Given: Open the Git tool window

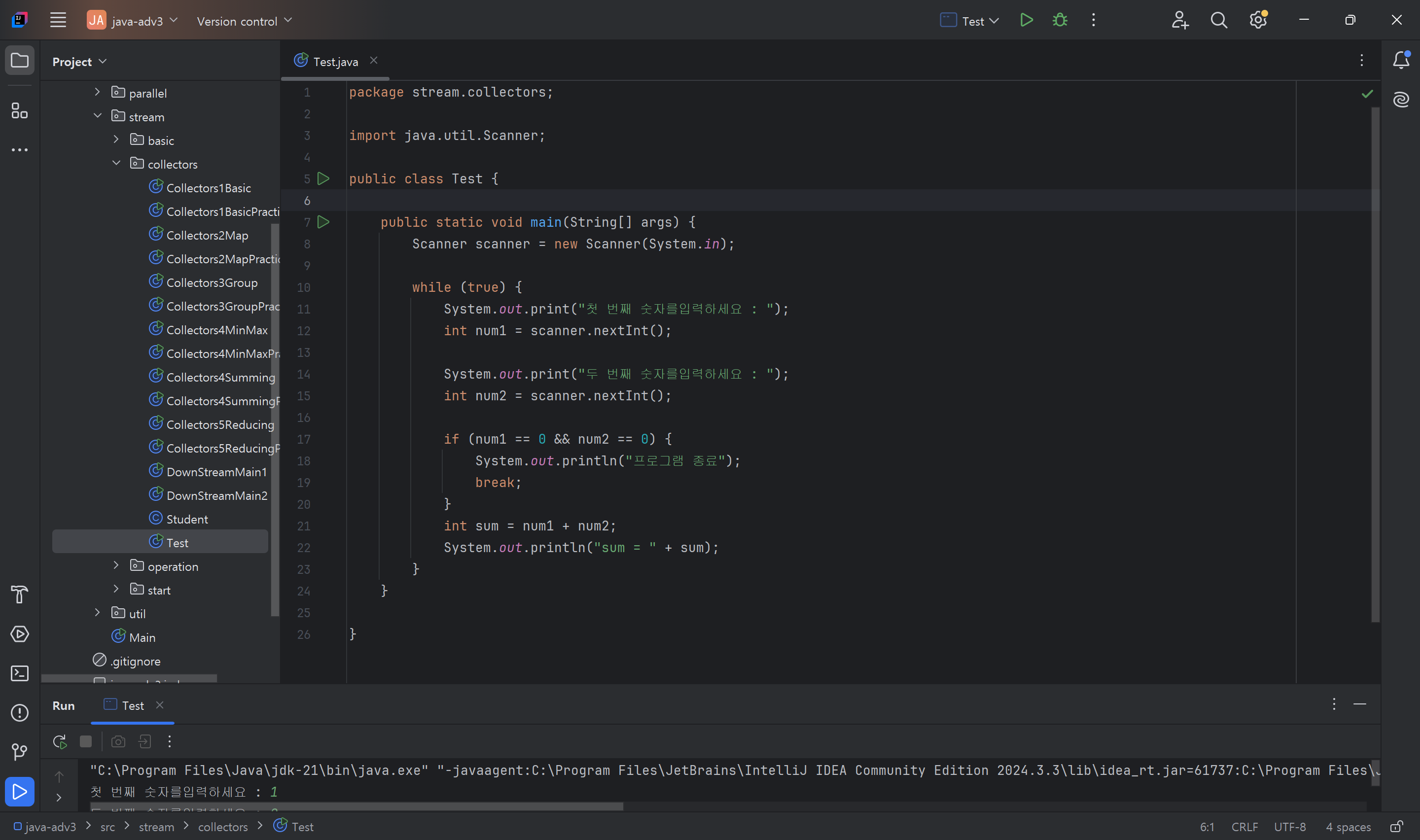Looking at the screenshot, I should coord(20,752).
